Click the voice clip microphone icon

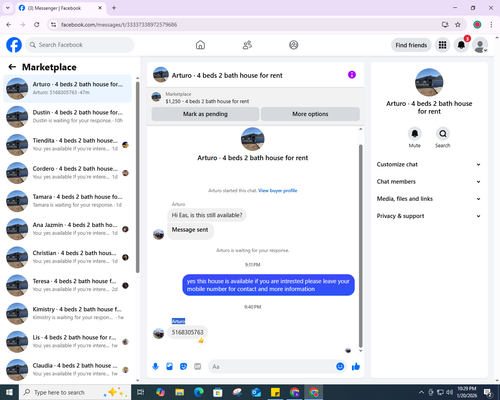155,367
